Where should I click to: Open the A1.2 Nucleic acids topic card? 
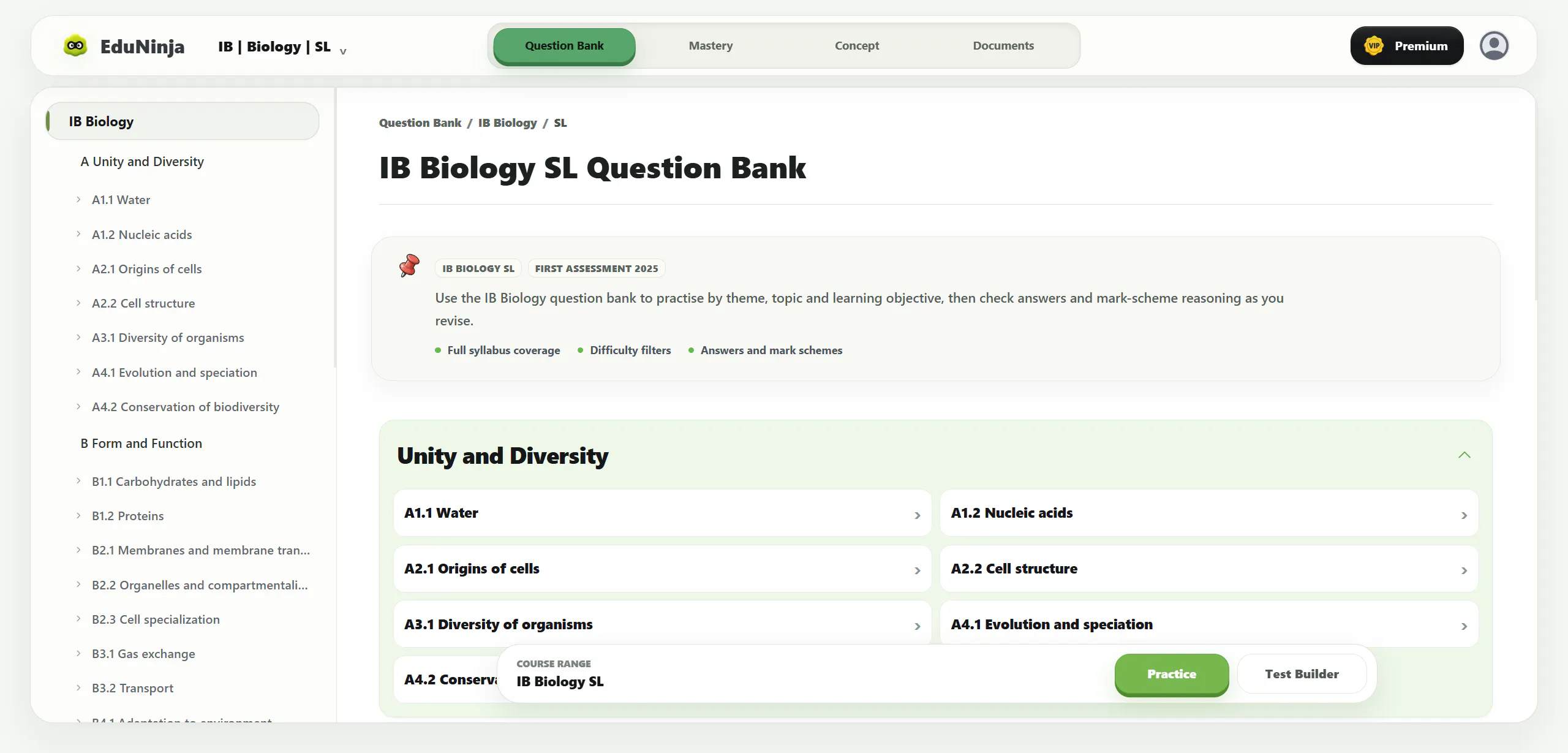click(x=1209, y=513)
